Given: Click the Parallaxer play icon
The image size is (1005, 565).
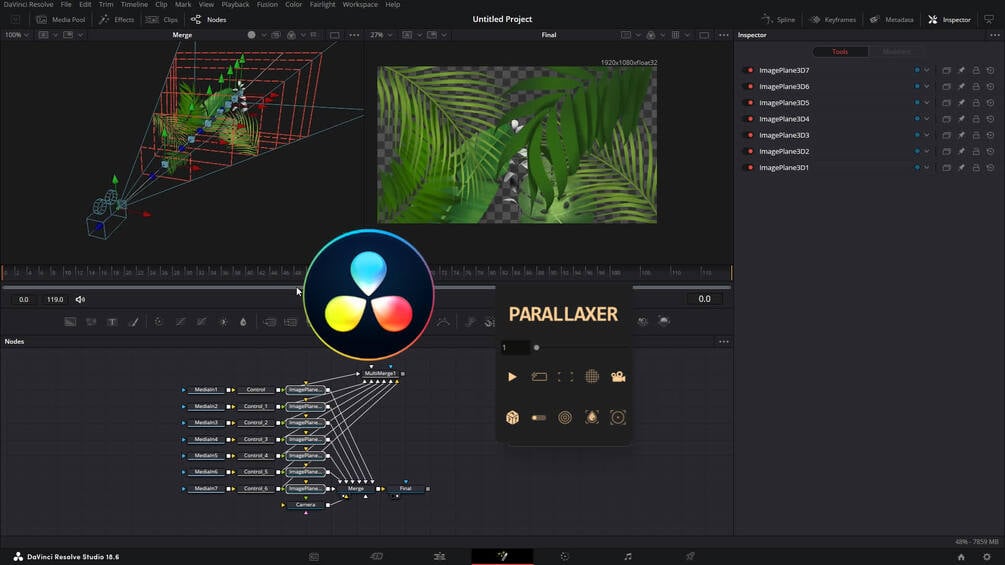Looking at the screenshot, I should click(x=512, y=377).
